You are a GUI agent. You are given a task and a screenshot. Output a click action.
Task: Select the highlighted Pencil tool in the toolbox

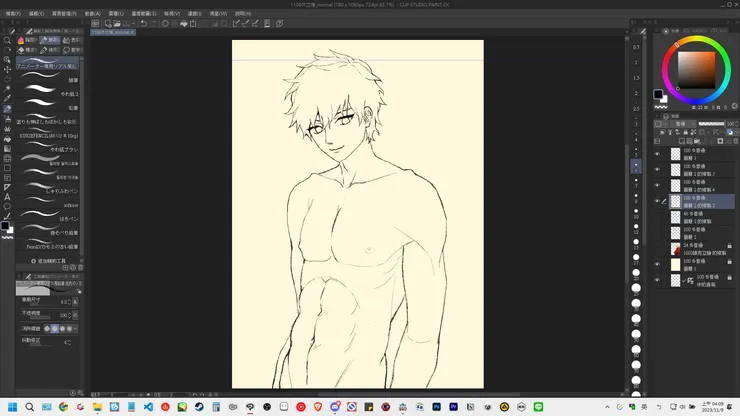point(7,109)
